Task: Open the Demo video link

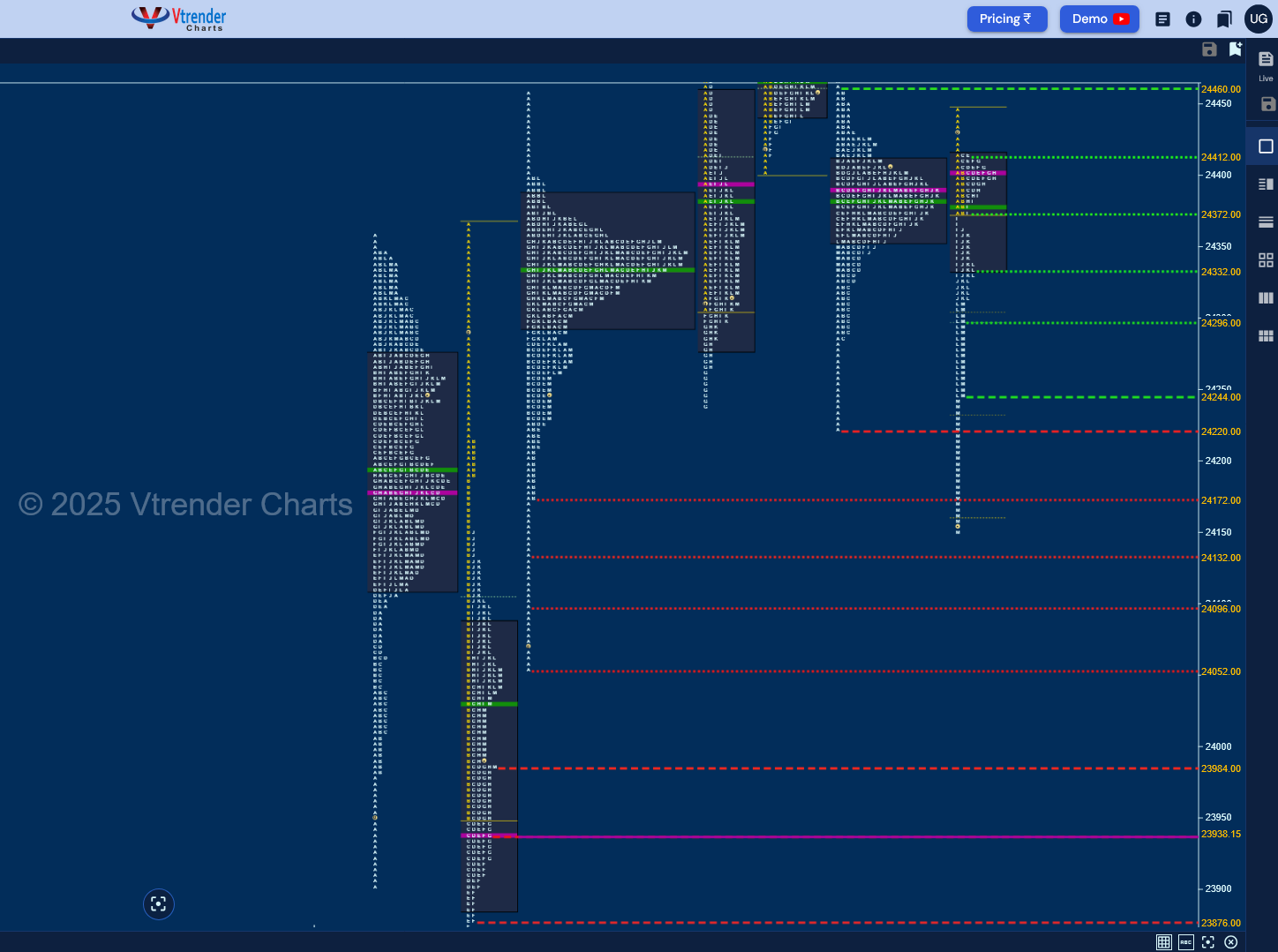Action: [x=1100, y=19]
